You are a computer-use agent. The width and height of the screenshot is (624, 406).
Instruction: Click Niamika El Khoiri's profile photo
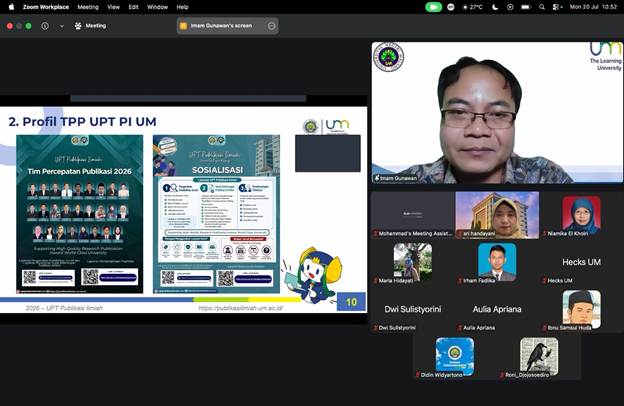(x=581, y=215)
